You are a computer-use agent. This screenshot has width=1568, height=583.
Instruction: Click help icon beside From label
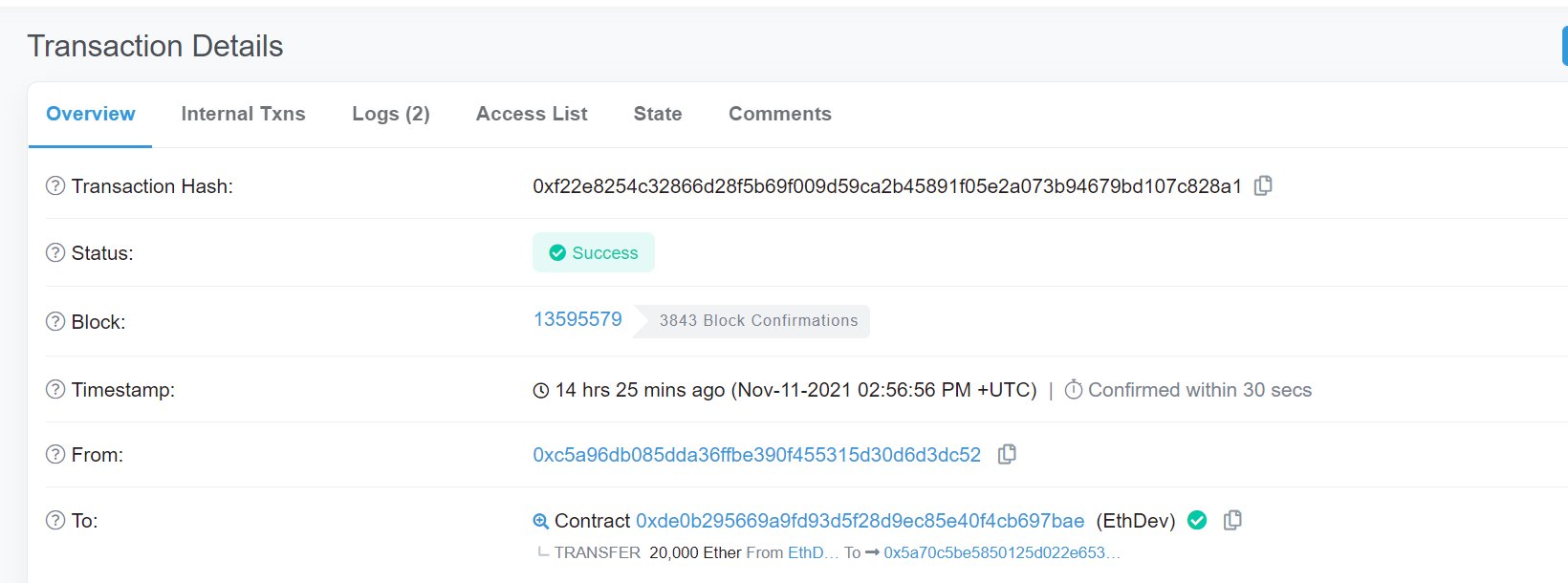point(55,454)
